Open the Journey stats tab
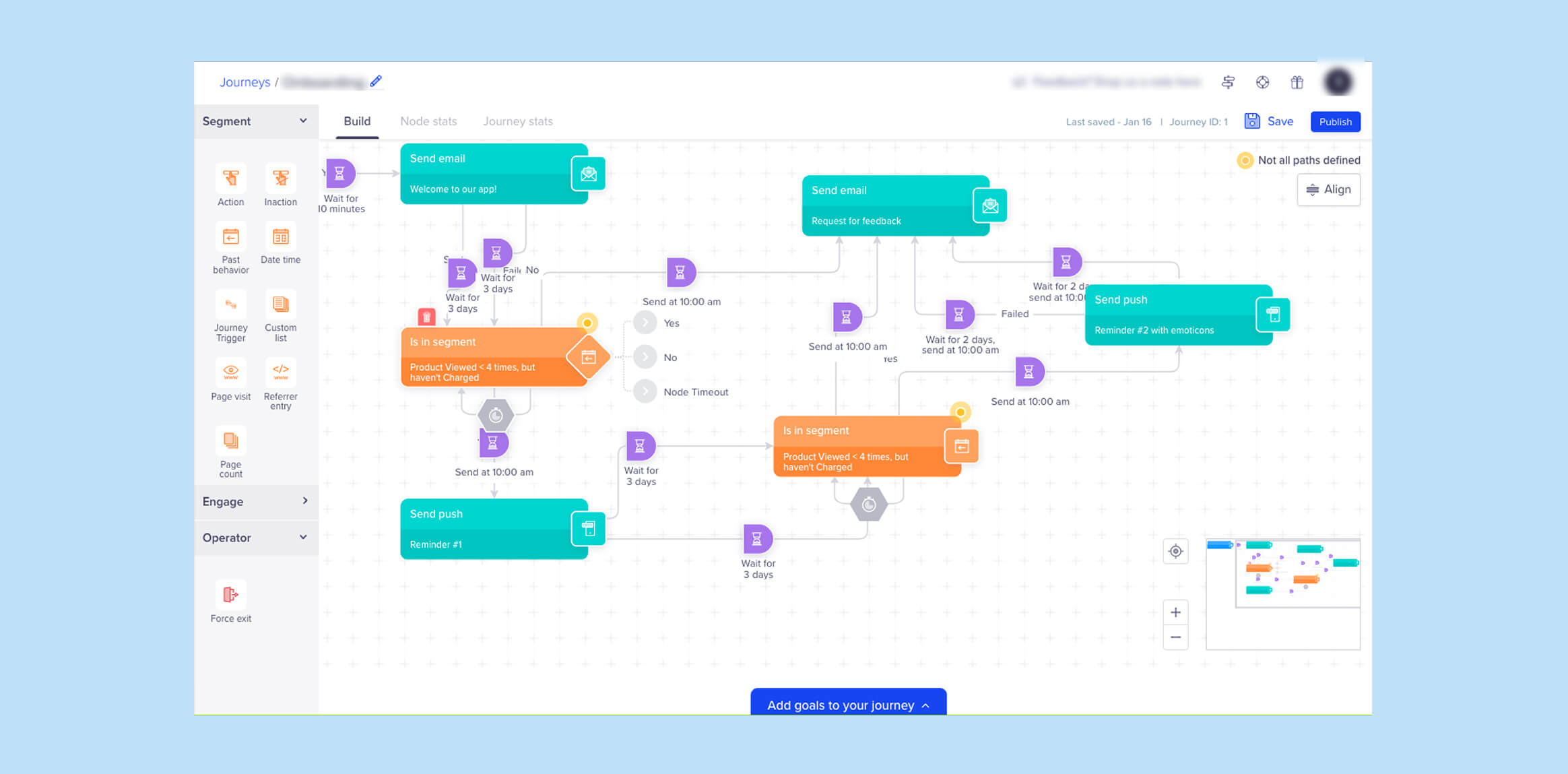The height and width of the screenshot is (774, 1568). pos(517,121)
